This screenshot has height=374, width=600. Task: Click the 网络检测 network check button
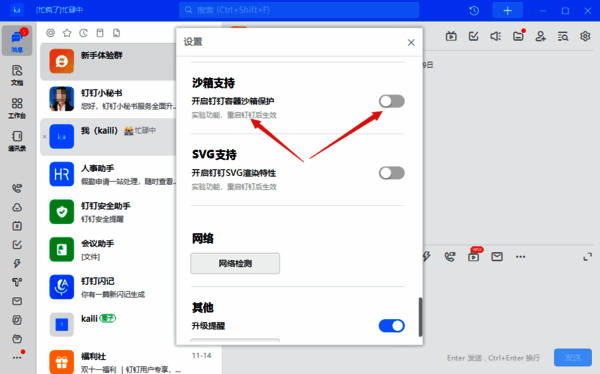point(235,263)
